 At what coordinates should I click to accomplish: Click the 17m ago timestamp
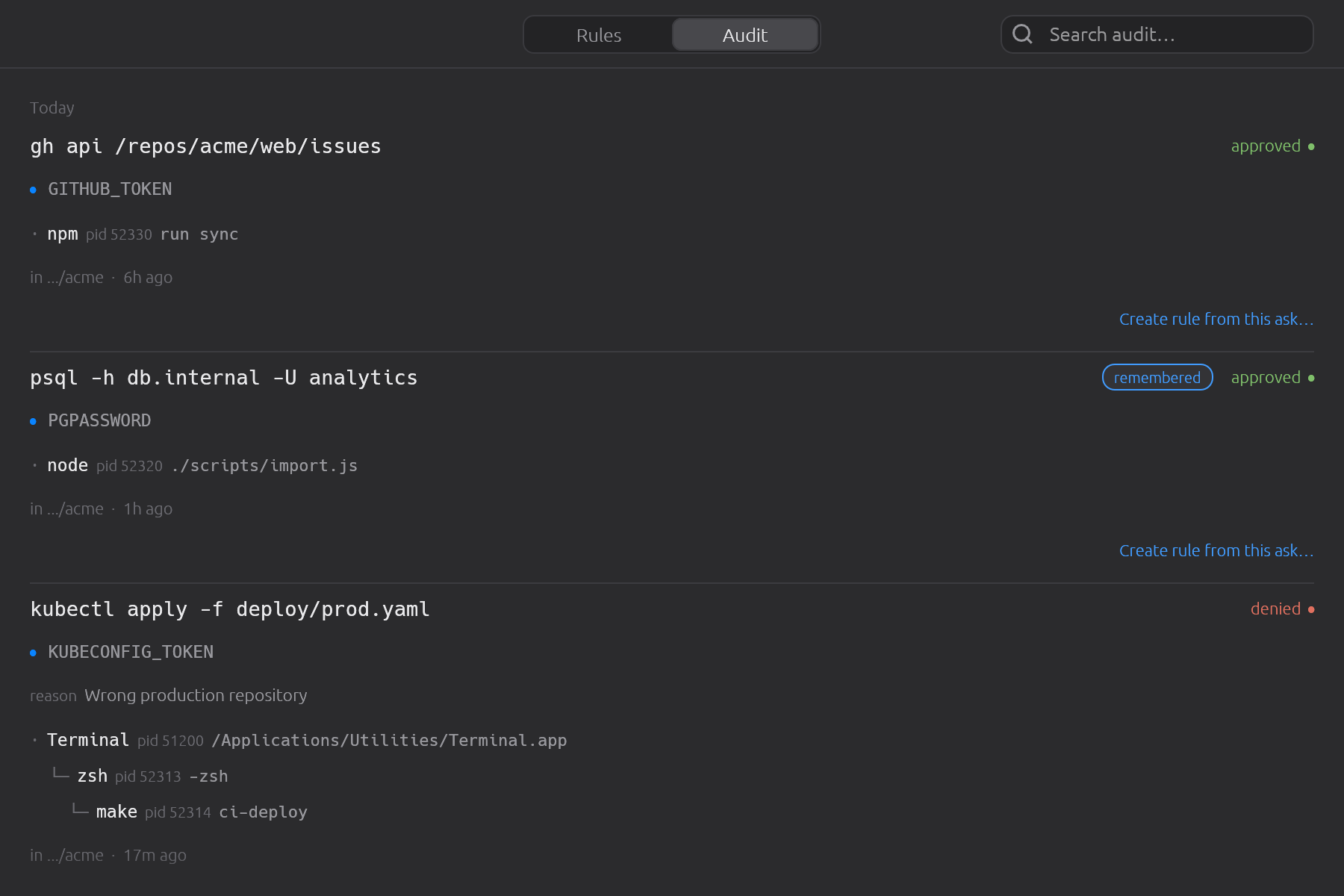[x=155, y=855]
